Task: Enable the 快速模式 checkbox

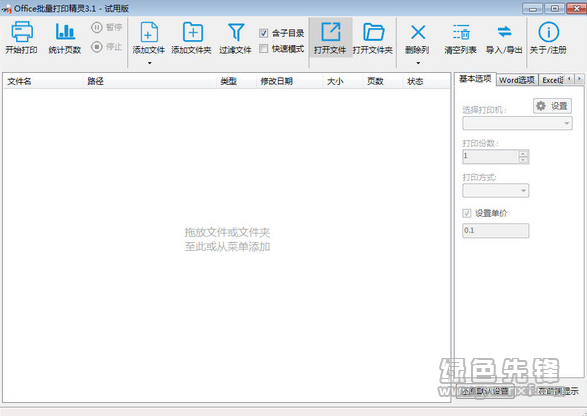Action: coord(264,49)
